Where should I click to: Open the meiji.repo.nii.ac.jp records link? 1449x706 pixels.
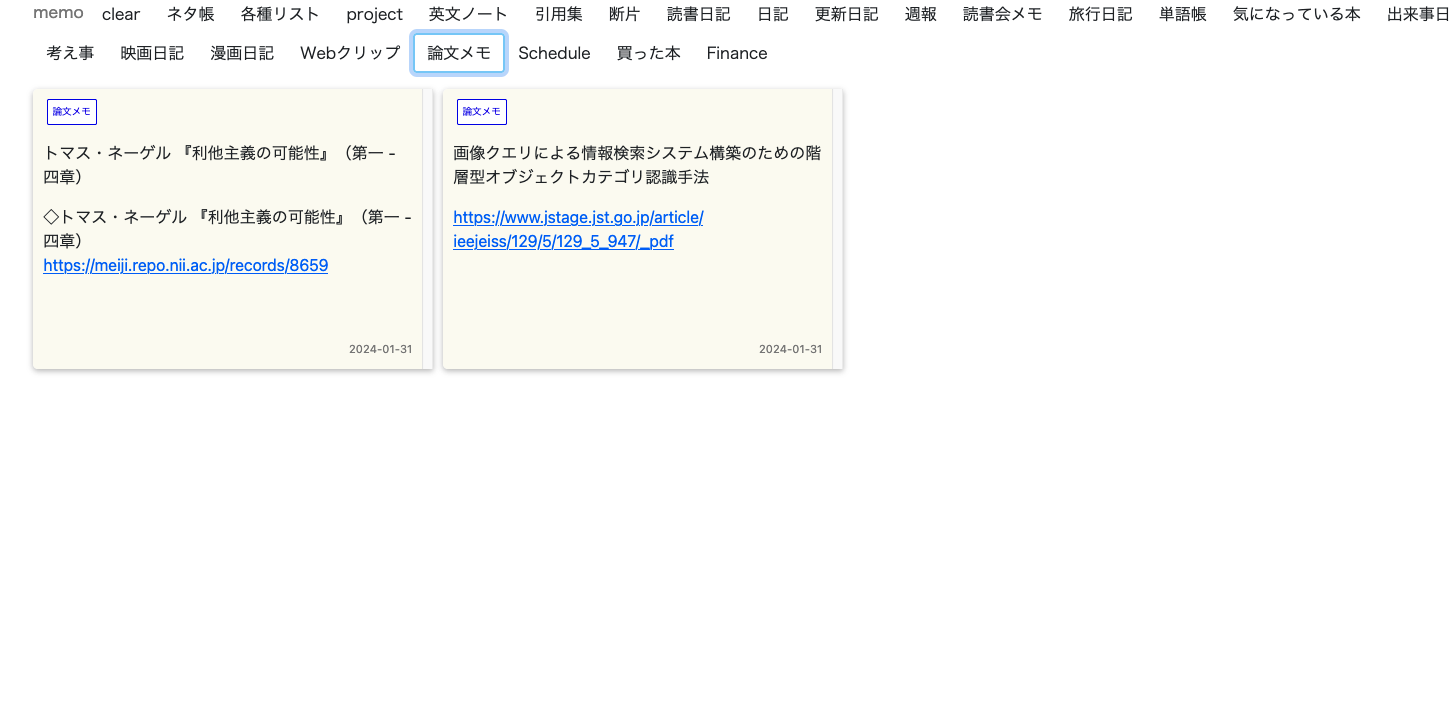pyautogui.click(x=185, y=265)
